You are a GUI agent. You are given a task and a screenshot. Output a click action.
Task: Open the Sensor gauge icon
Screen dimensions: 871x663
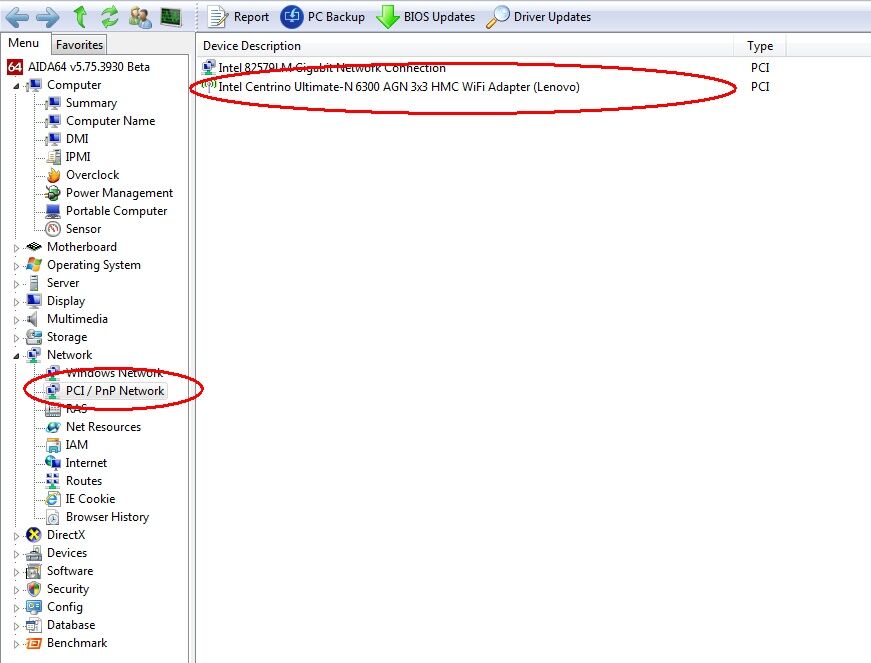[53, 229]
